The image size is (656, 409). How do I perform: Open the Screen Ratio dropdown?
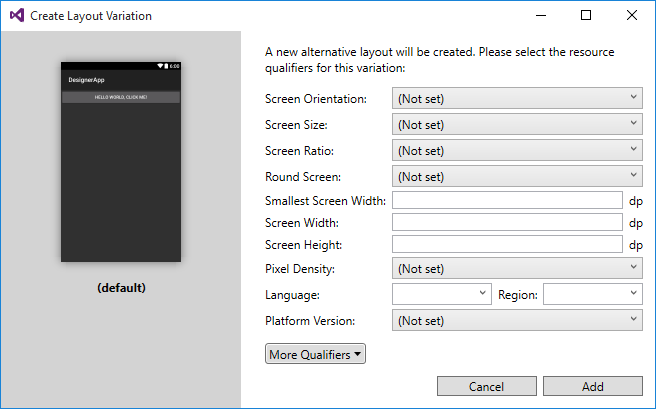[x=517, y=150]
